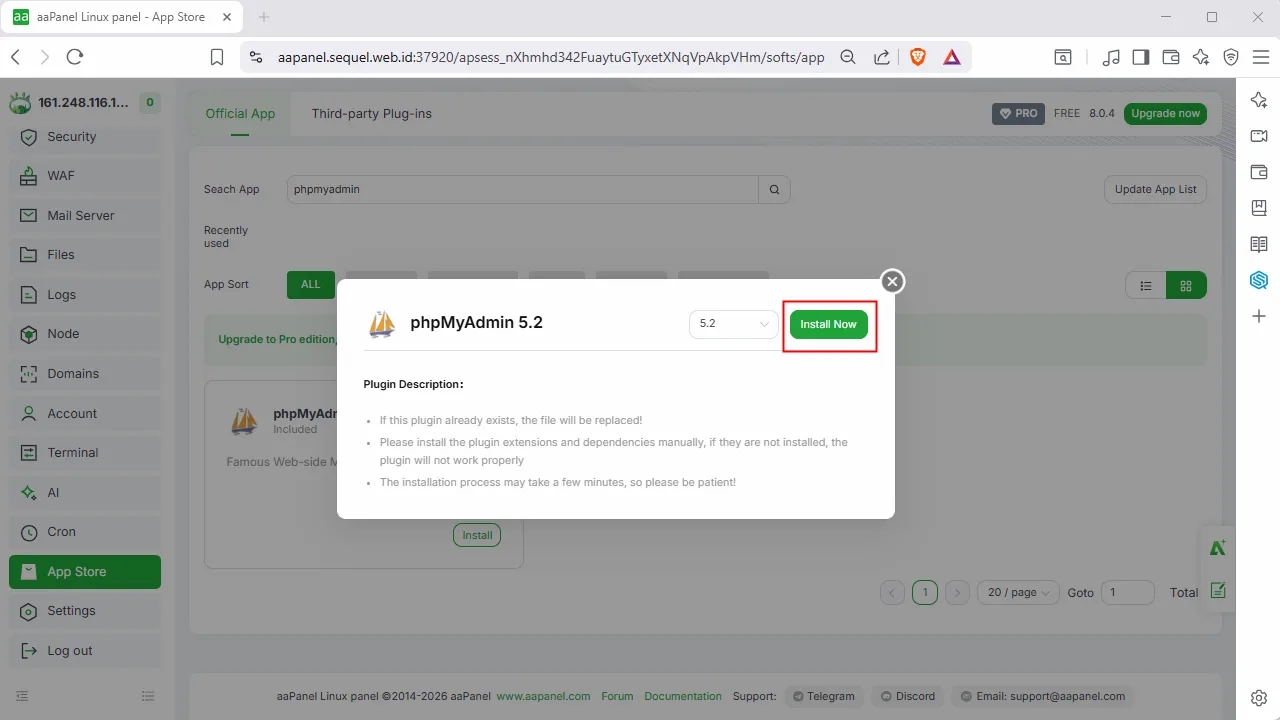The height and width of the screenshot is (720, 1280).
Task: Click the PRO badge
Action: coord(1018,114)
